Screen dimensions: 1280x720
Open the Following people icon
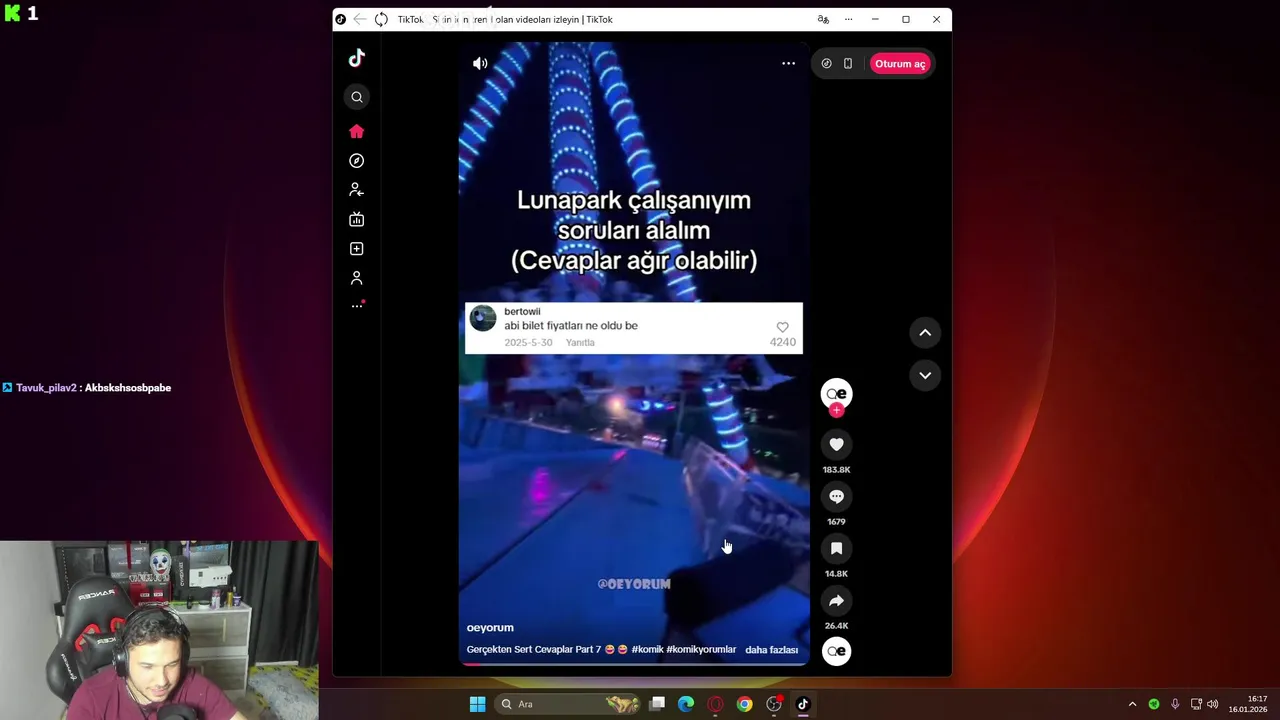pyautogui.click(x=357, y=190)
